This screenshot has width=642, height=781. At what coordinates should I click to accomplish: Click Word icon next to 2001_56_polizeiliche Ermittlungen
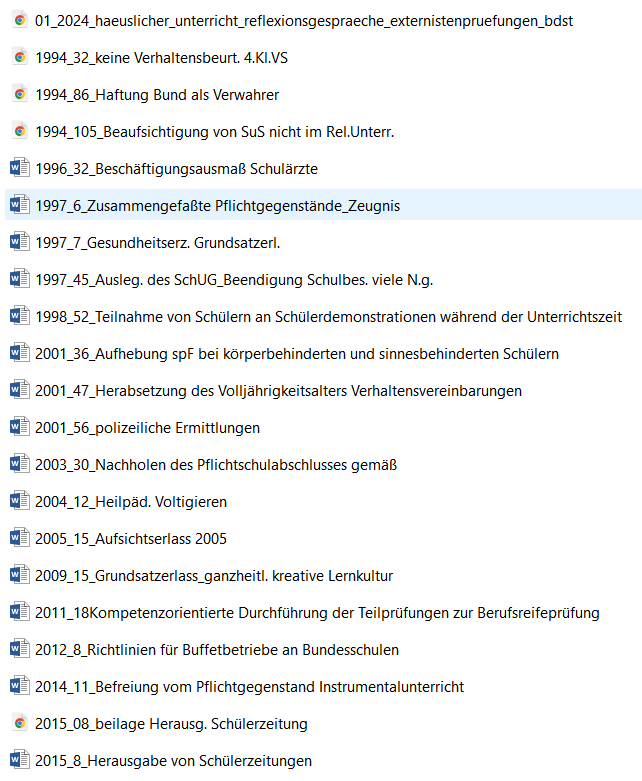[19, 427]
